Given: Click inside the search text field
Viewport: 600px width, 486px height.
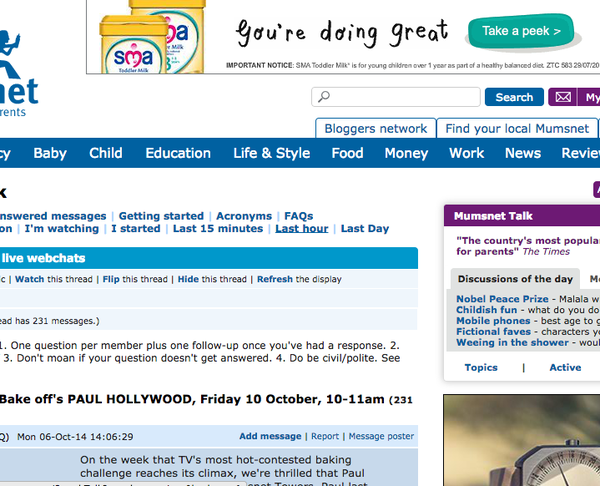Looking at the screenshot, I should point(396,97).
